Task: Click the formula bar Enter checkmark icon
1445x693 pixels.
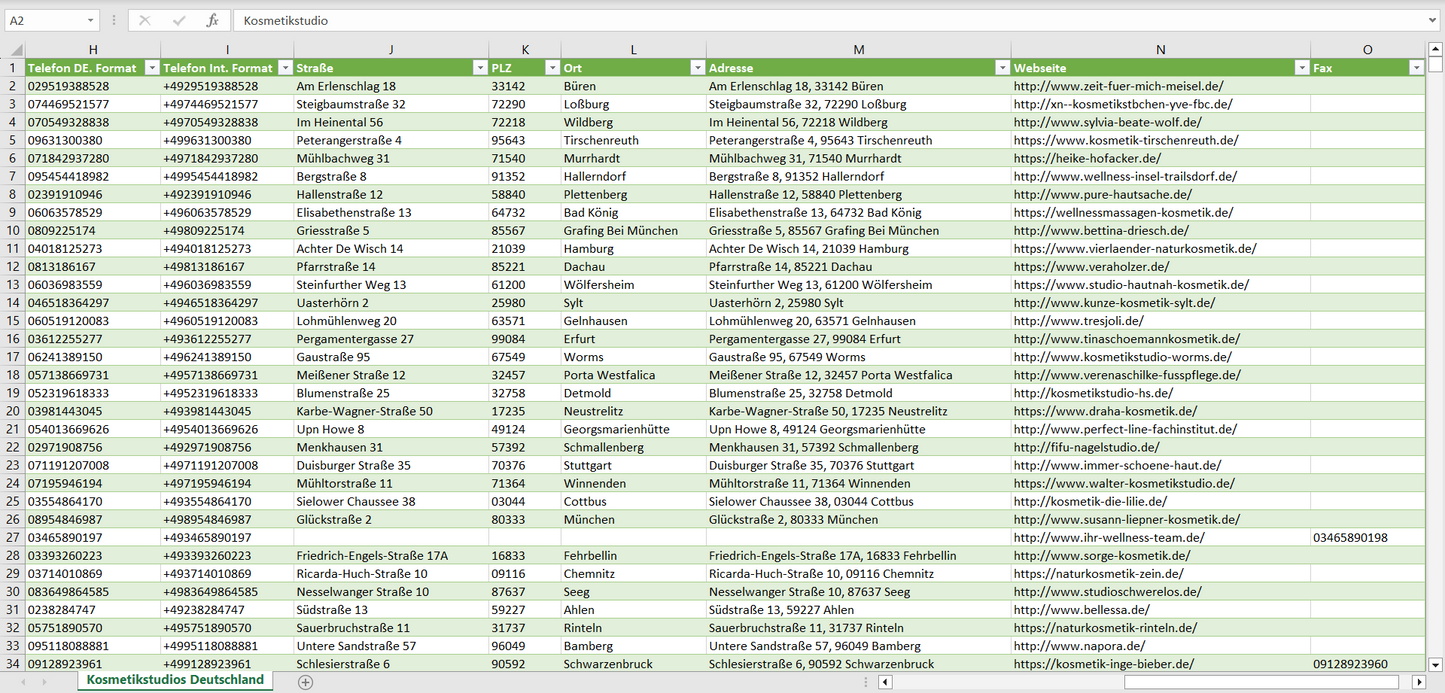Action: (x=179, y=20)
